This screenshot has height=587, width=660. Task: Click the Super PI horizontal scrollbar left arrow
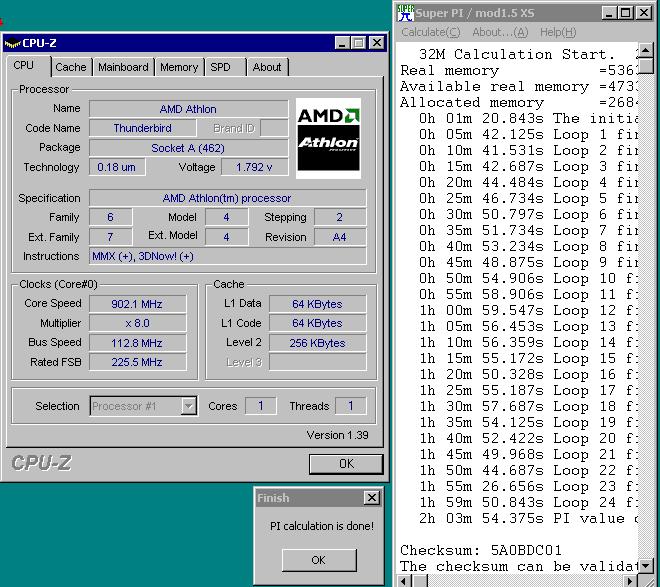405,581
